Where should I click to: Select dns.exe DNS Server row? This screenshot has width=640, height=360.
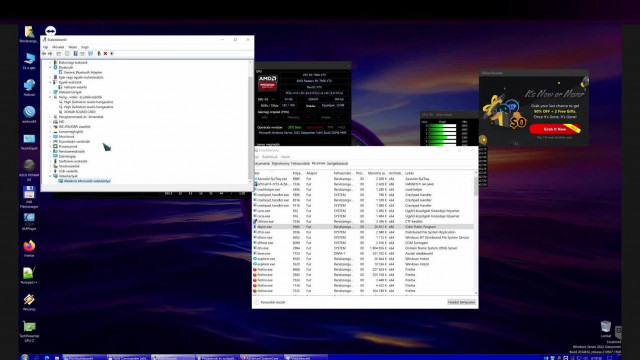coord(363,248)
